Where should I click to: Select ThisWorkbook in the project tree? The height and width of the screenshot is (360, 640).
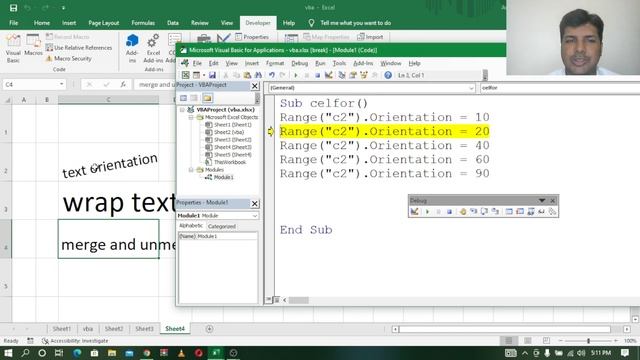(230, 162)
